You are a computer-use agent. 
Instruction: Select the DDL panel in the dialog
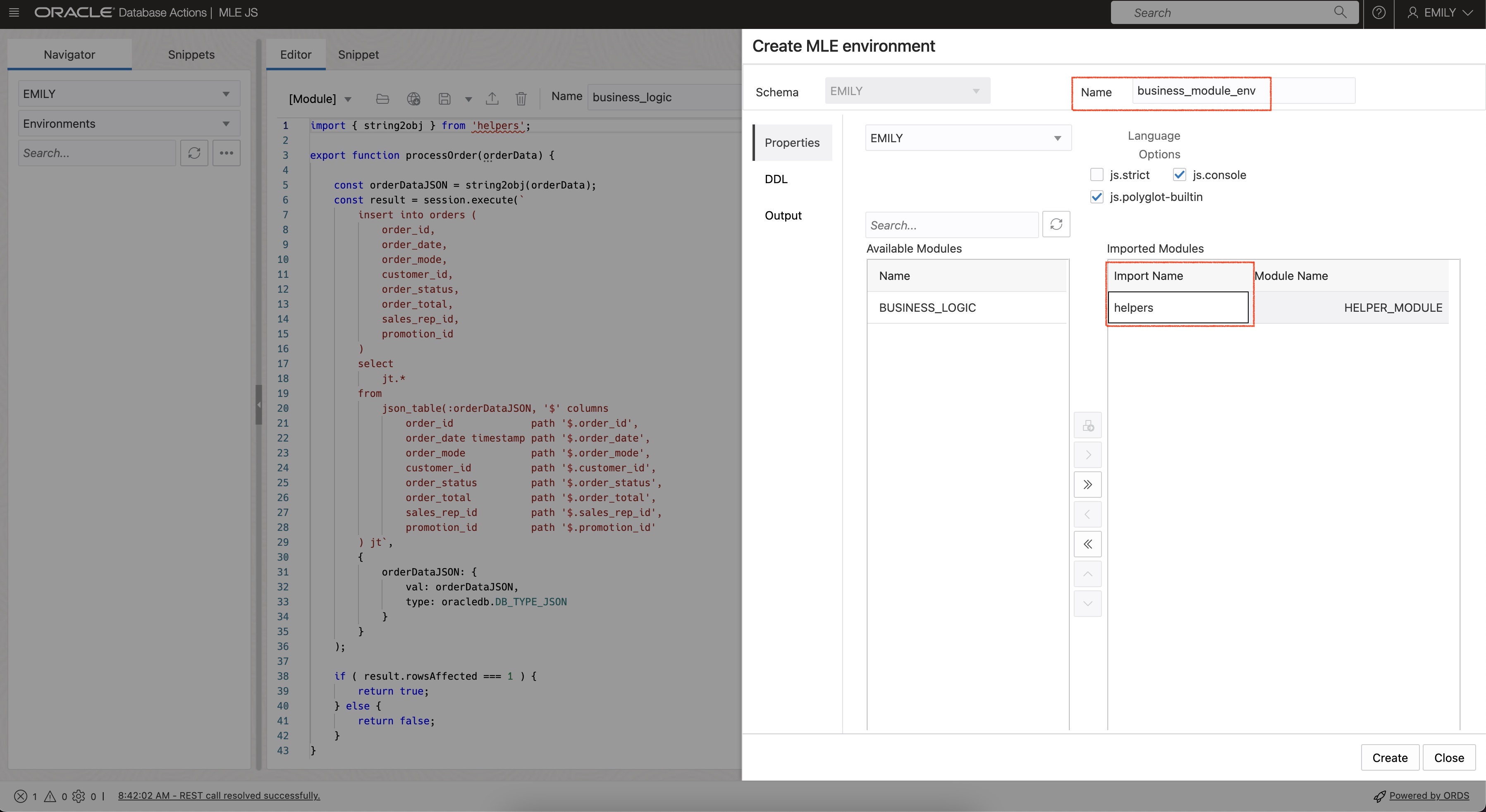point(776,179)
